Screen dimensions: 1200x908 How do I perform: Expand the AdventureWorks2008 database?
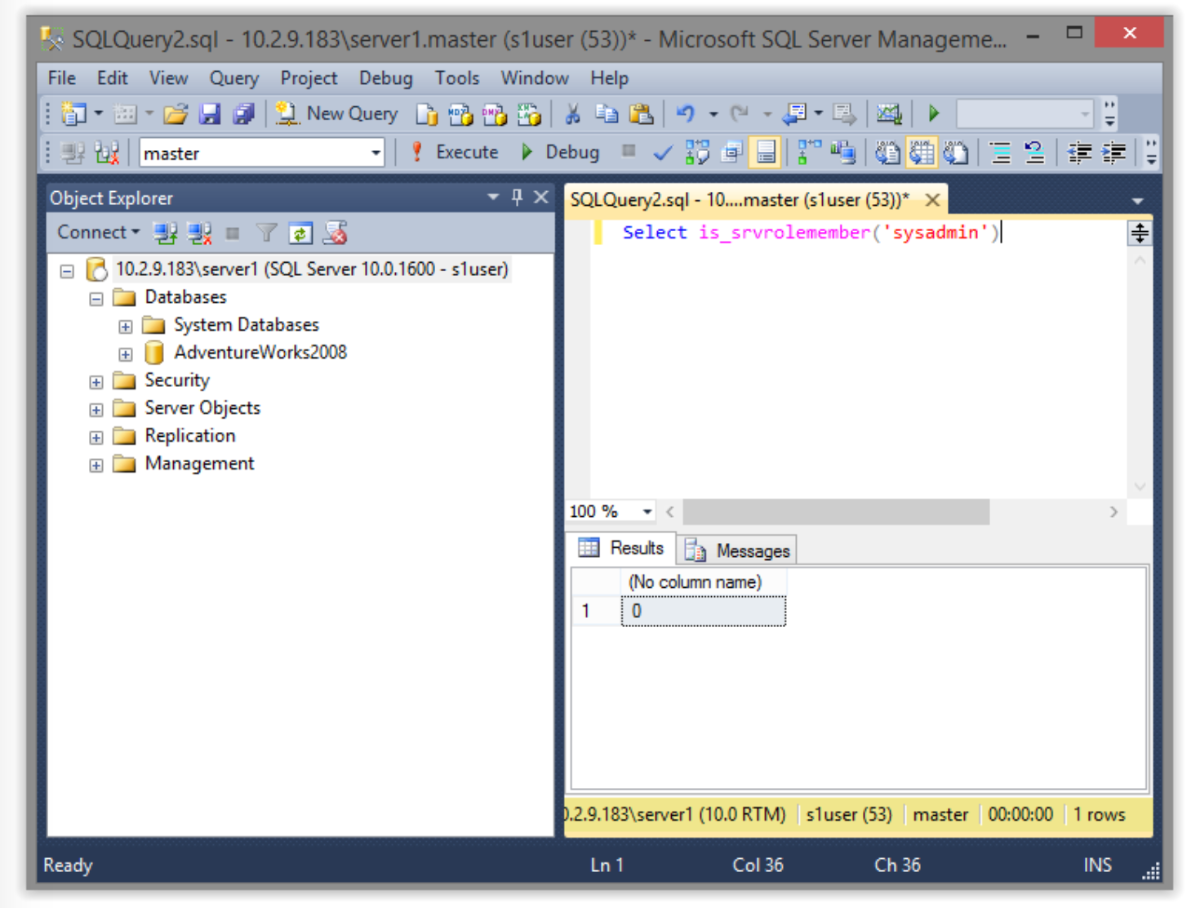pos(125,354)
